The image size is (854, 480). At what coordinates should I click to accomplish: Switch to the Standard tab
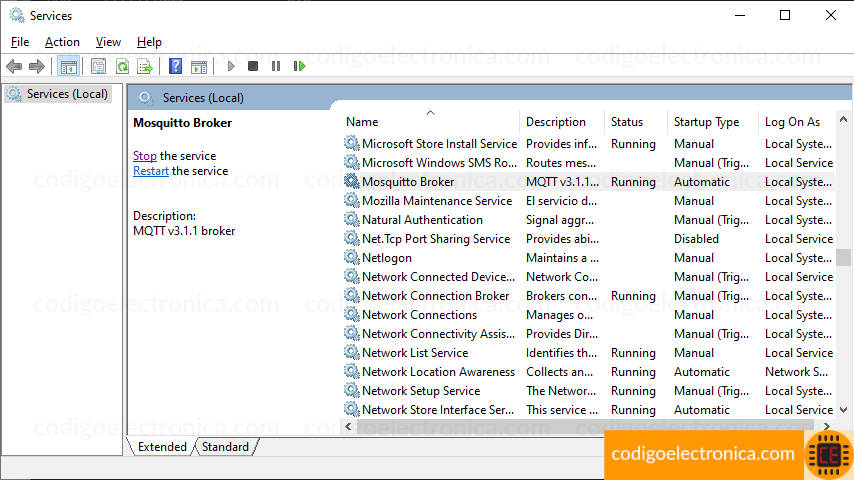225,447
